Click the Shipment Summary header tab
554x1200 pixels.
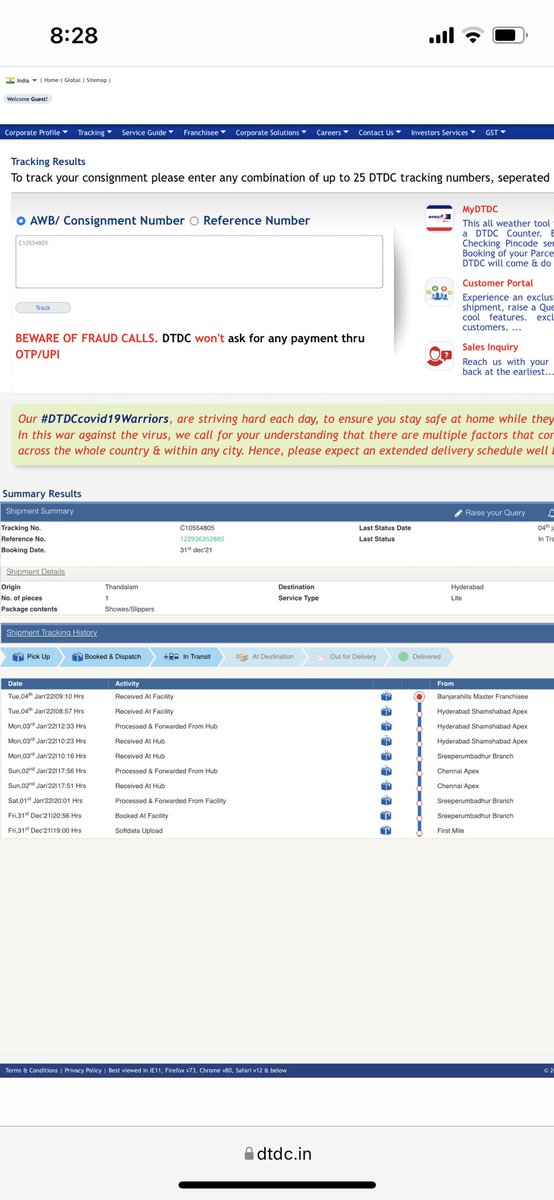point(39,511)
